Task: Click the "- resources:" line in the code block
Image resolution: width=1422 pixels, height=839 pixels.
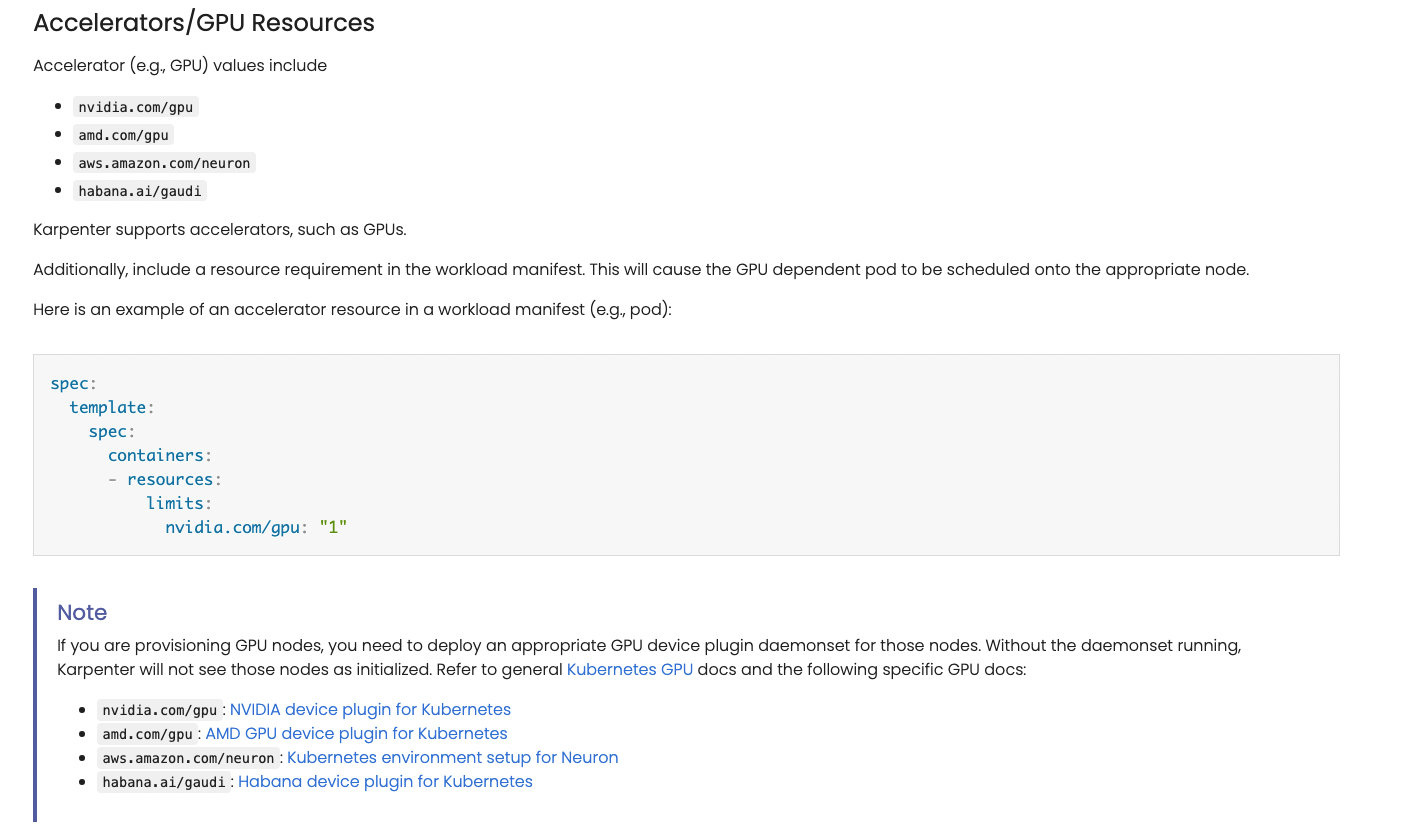Action: 165,479
